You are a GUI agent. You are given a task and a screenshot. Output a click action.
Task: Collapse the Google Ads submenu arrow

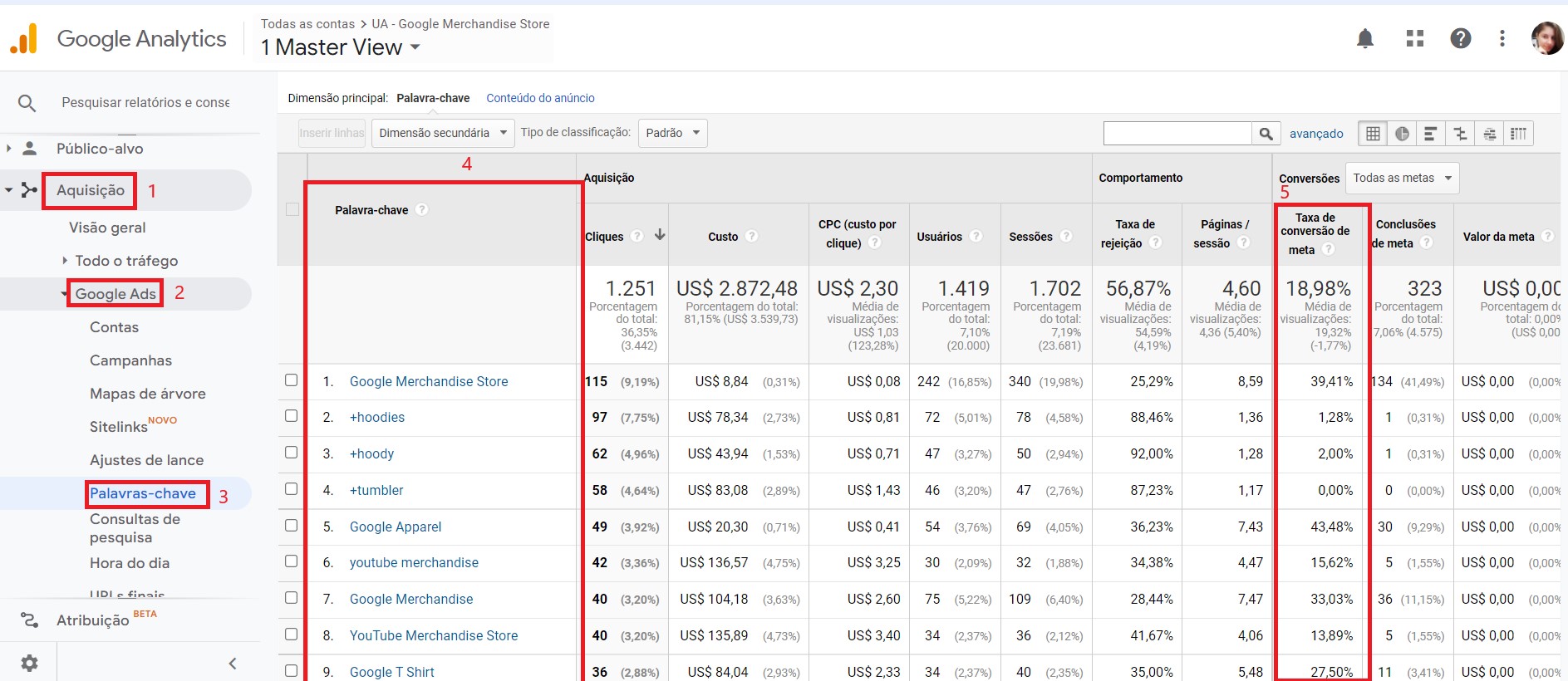coord(65,294)
